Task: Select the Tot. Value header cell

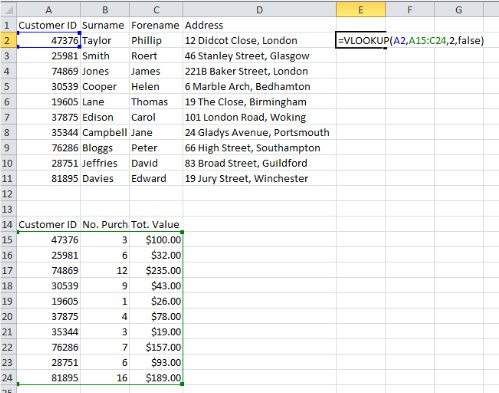Action: pos(156,224)
